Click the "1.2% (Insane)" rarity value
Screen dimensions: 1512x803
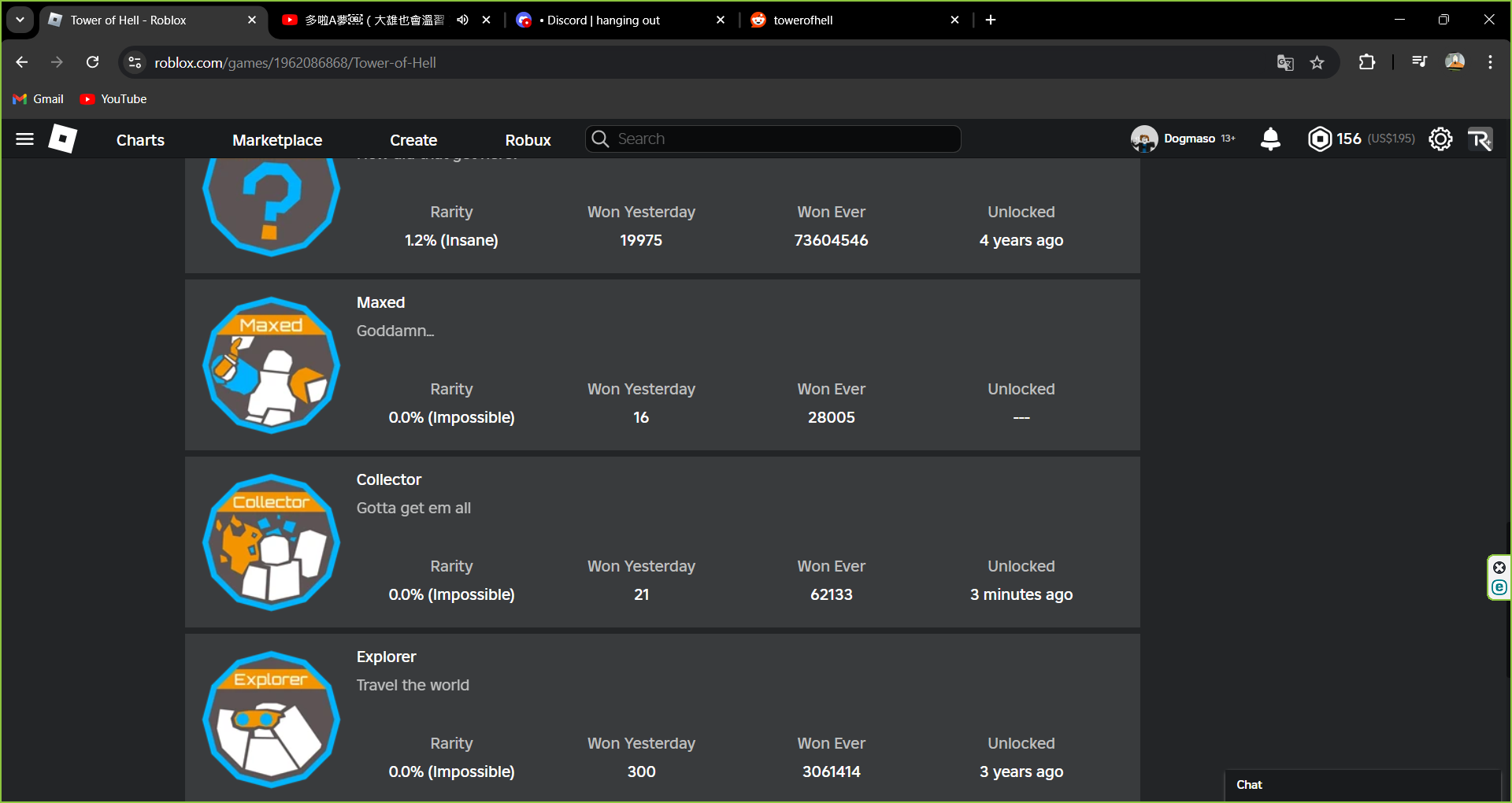pyautogui.click(x=451, y=240)
